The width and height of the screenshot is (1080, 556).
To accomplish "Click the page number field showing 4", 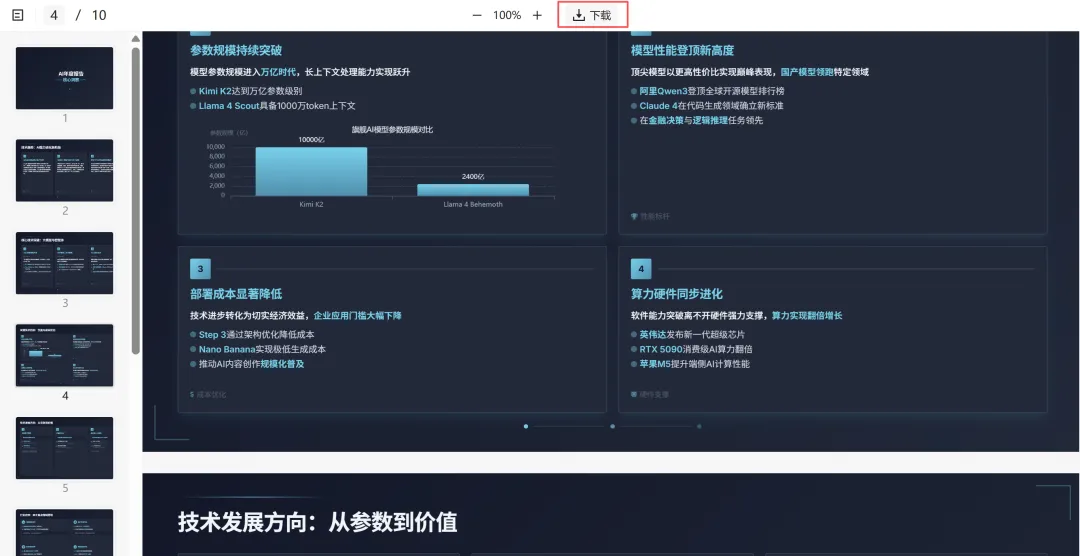I will pyautogui.click(x=54, y=15).
